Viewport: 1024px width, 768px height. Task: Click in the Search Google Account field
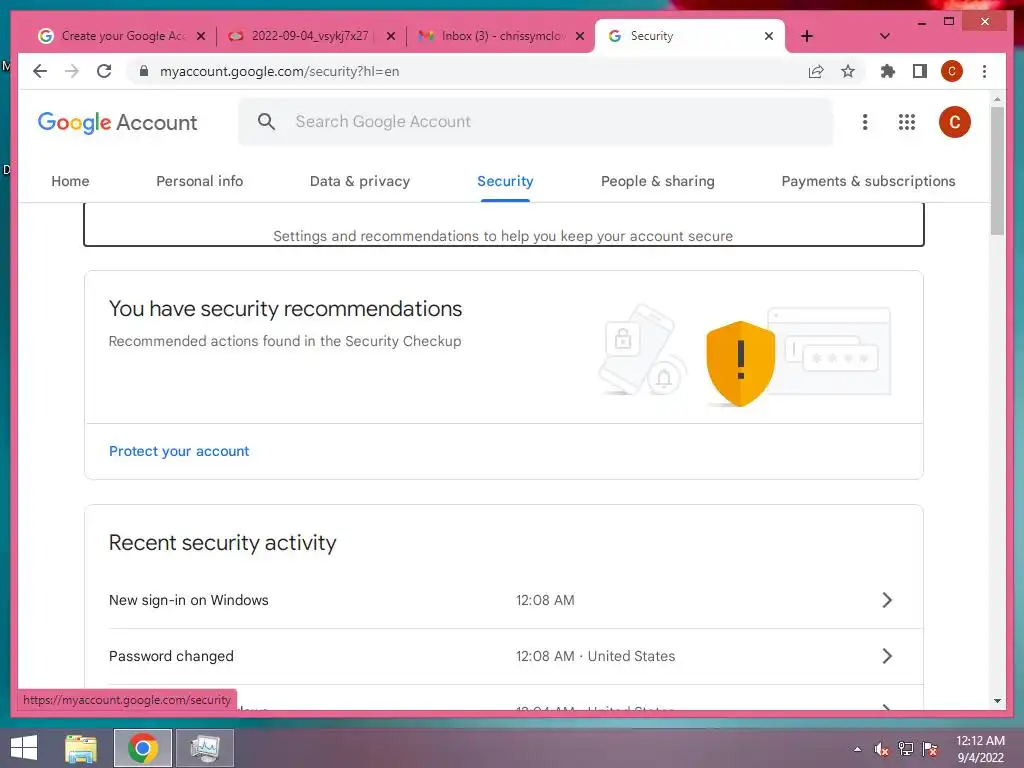click(x=536, y=121)
